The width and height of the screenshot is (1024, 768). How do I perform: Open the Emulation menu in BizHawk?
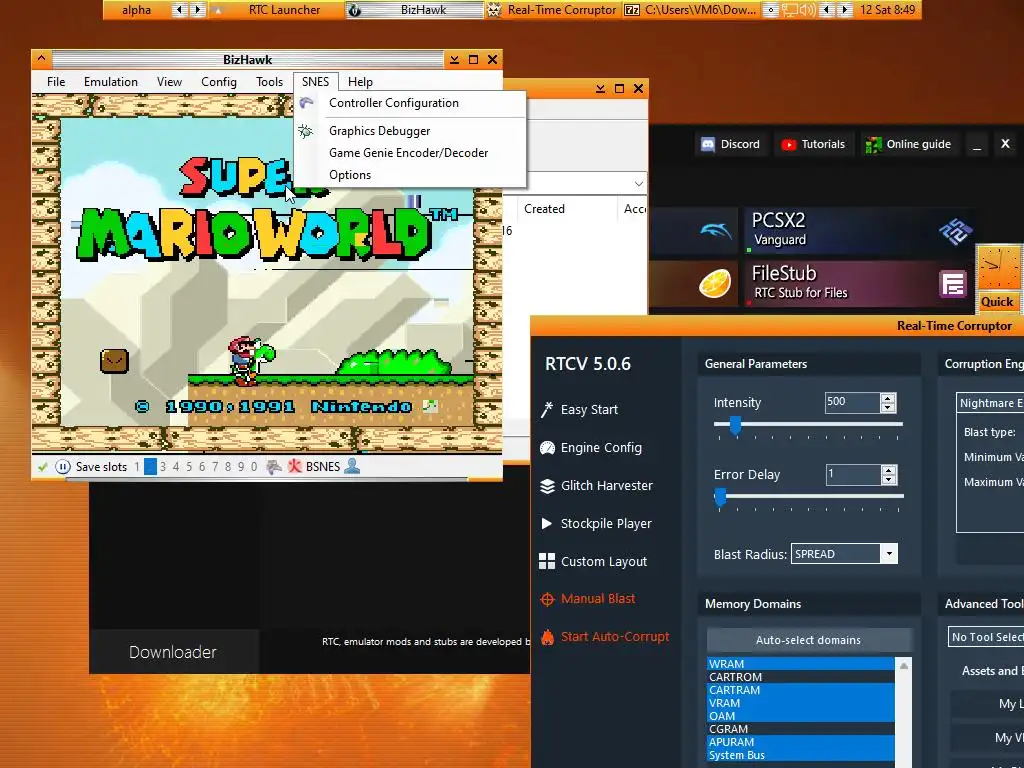click(110, 82)
